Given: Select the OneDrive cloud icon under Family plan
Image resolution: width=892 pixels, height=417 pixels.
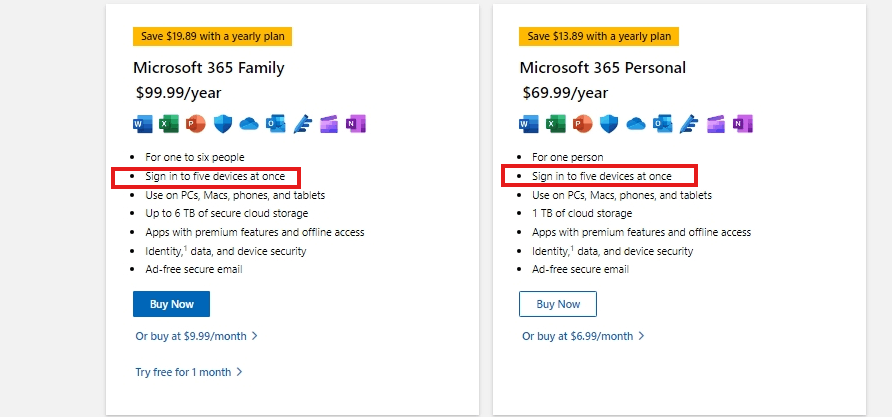Looking at the screenshot, I should 249,124.
